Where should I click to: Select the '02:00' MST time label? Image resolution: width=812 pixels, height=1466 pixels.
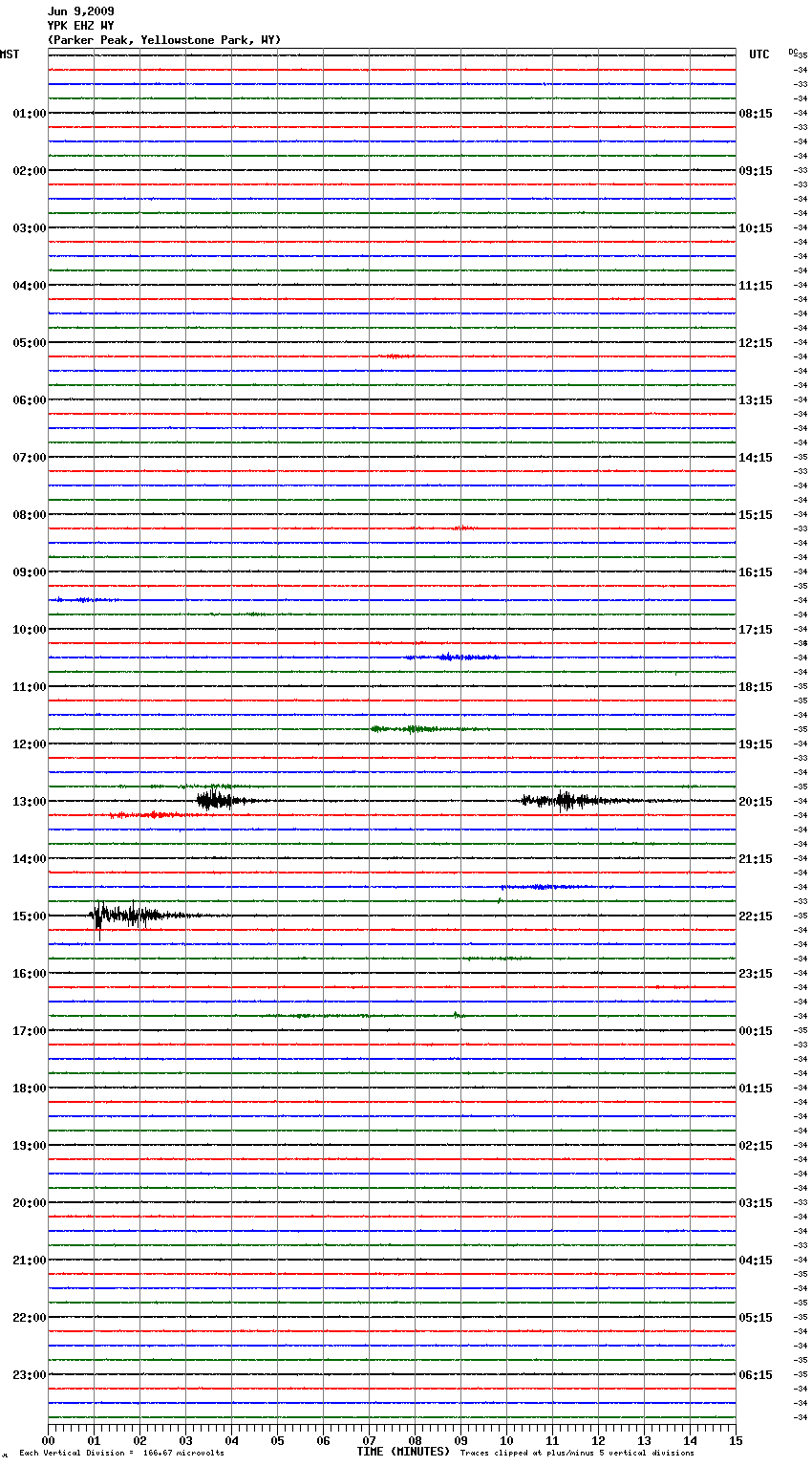click(30, 171)
